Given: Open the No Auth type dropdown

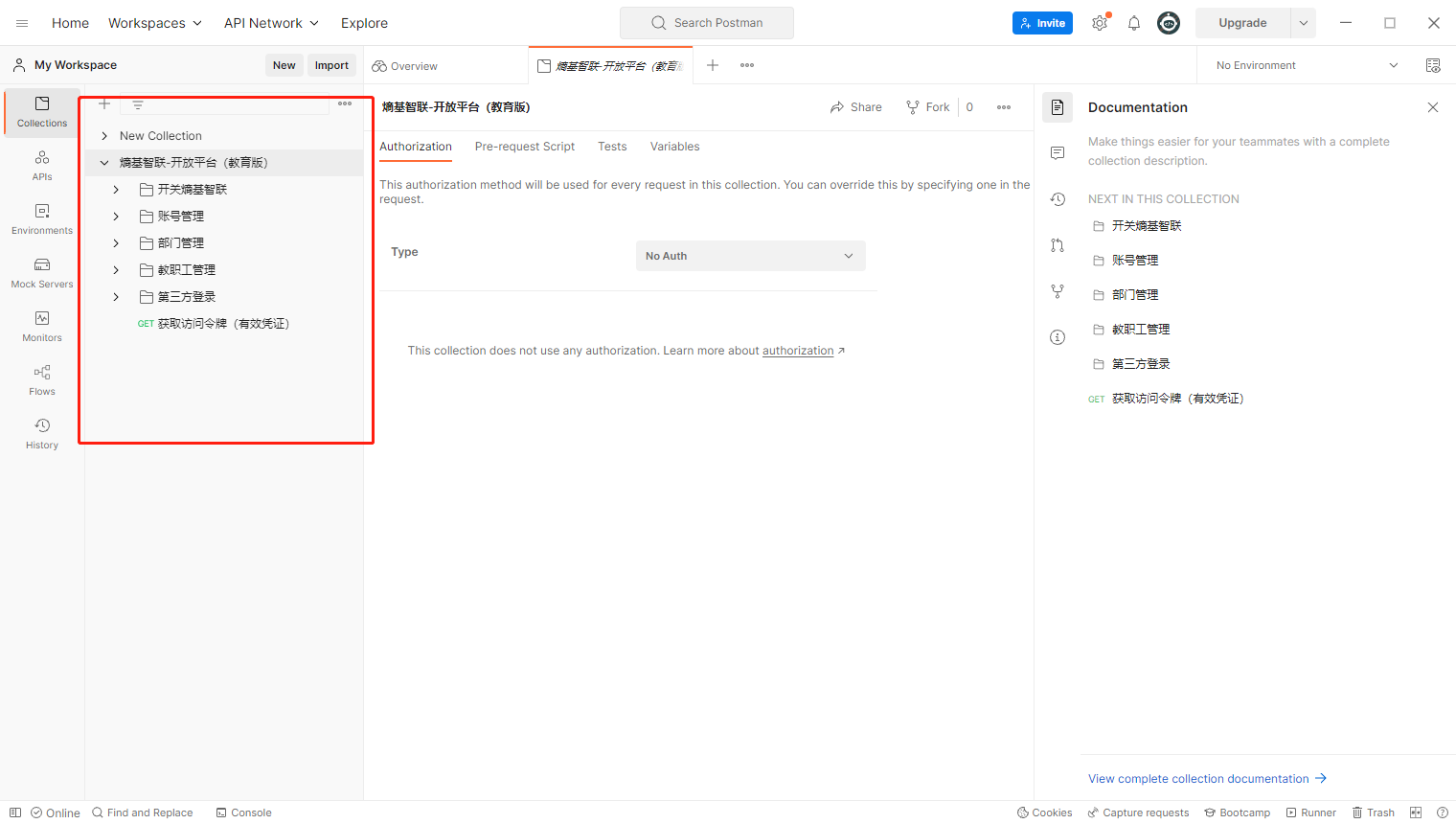Looking at the screenshot, I should coord(750,256).
